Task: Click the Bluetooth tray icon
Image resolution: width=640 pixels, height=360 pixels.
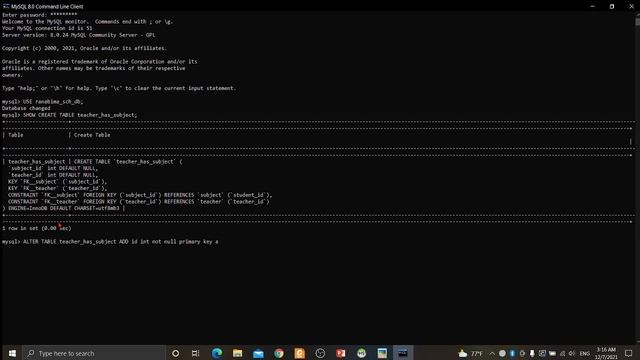Action: (x=512, y=353)
